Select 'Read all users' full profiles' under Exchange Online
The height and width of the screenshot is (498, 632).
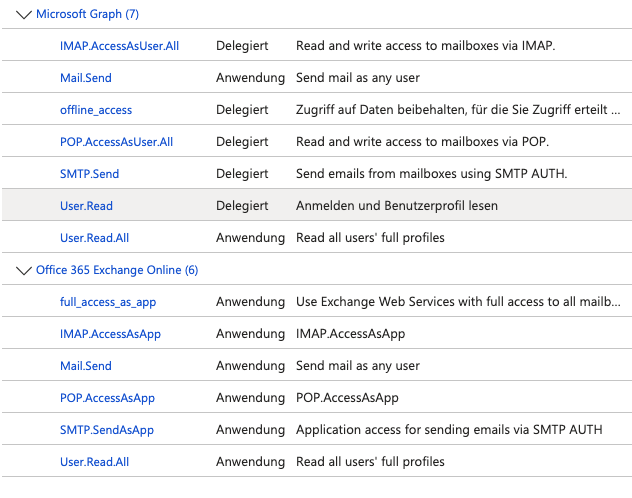pos(370,462)
